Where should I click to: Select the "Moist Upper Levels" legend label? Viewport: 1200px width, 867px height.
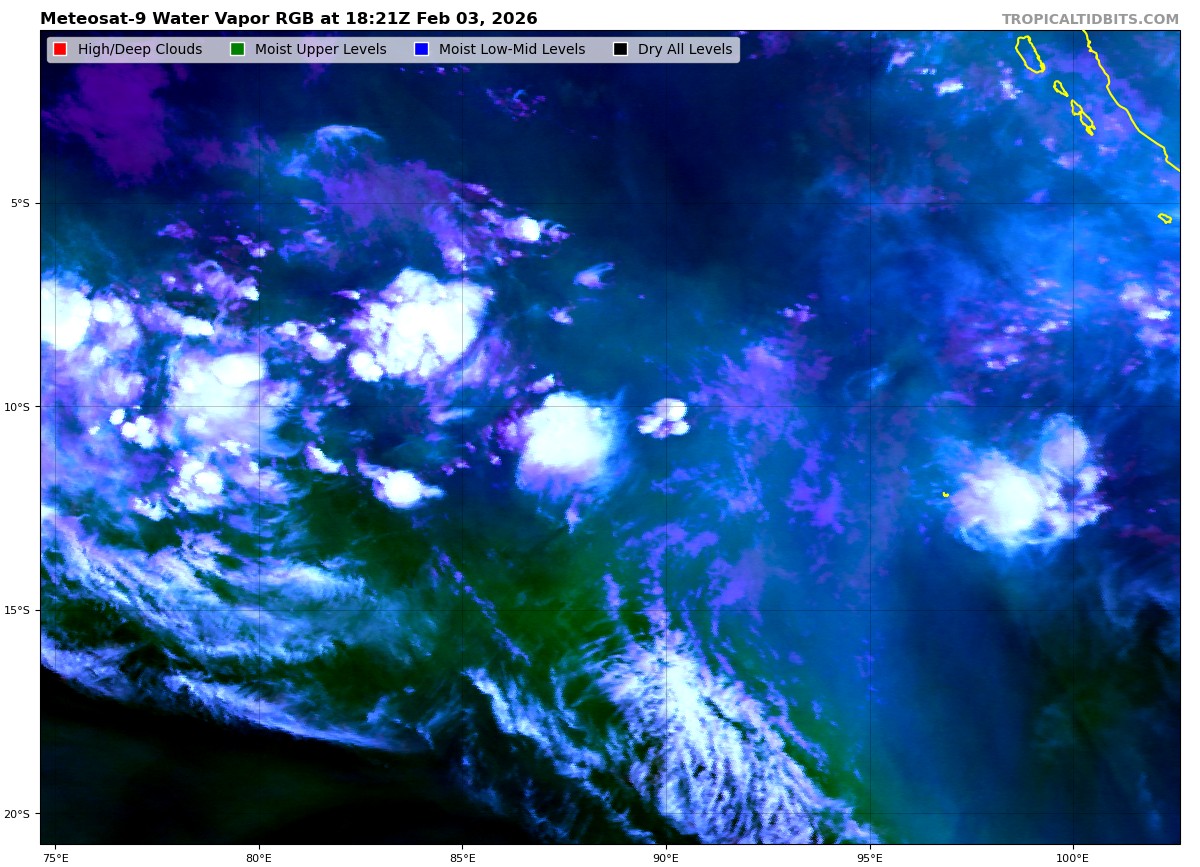coord(320,50)
